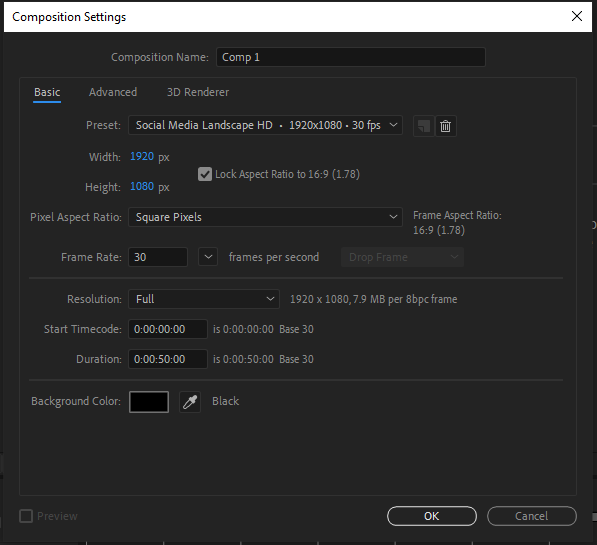
Task: Click the Duration timecode field
Action: [x=168, y=359]
